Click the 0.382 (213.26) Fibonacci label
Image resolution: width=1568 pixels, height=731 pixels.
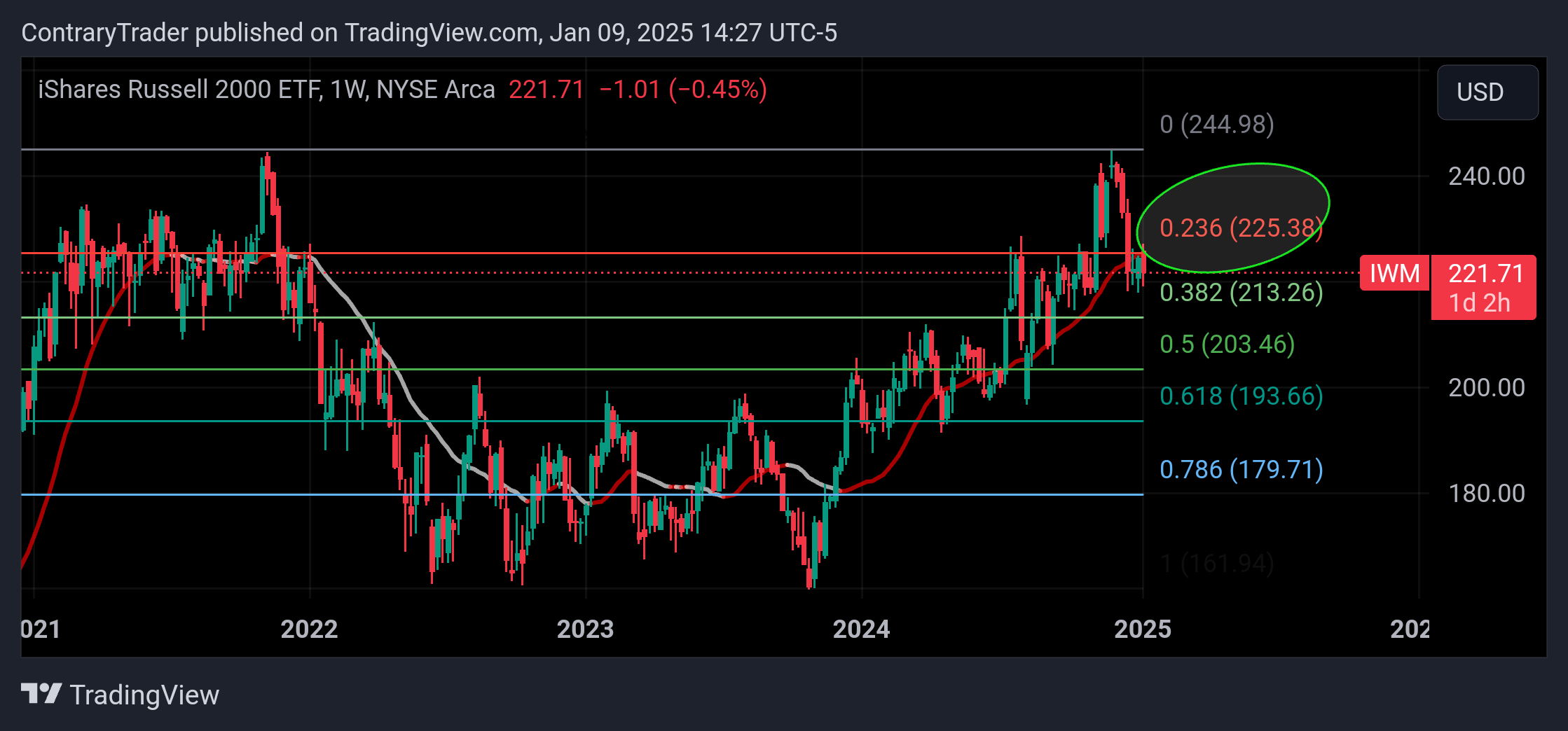1241,293
